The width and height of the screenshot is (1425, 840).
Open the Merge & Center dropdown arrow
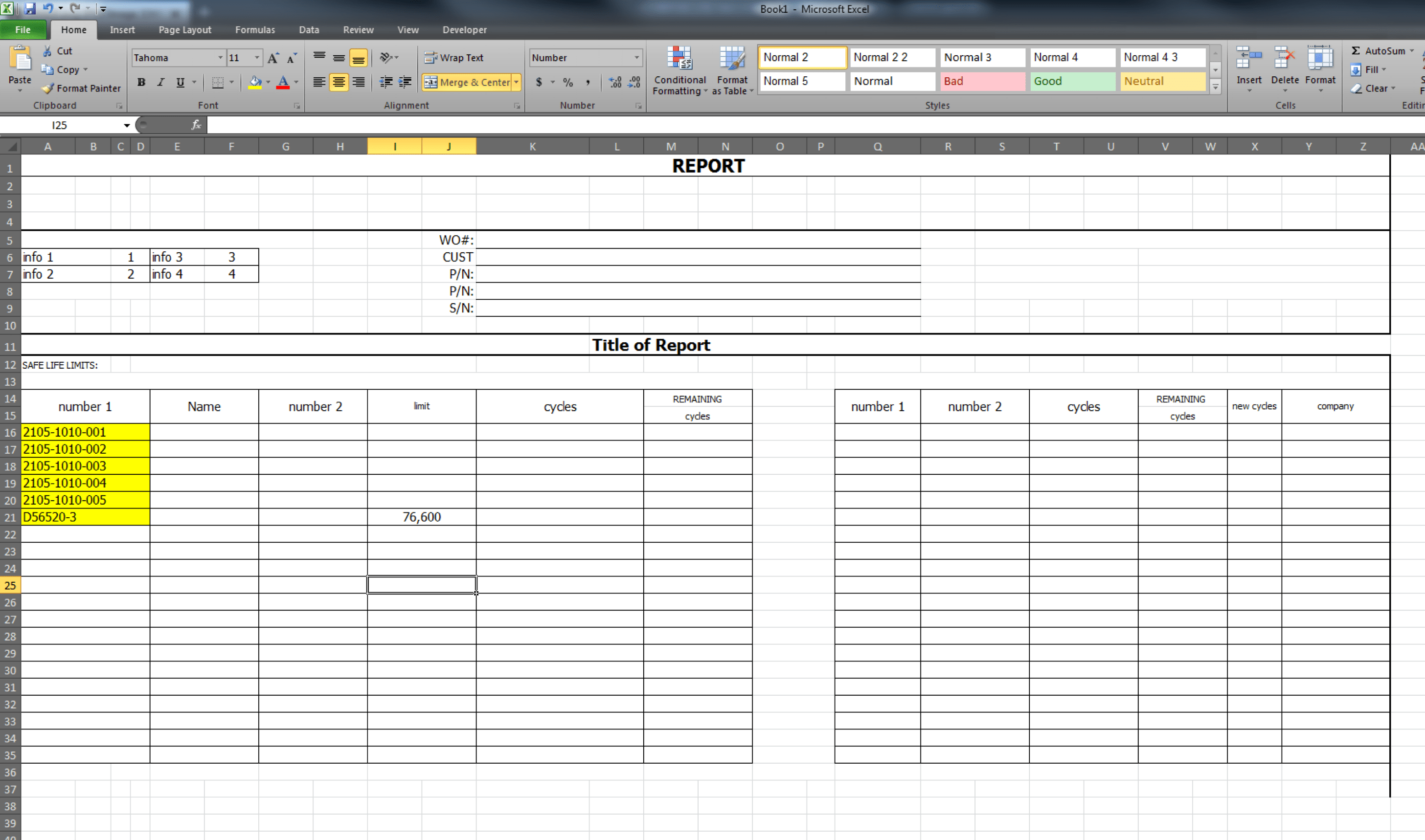coord(516,82)
